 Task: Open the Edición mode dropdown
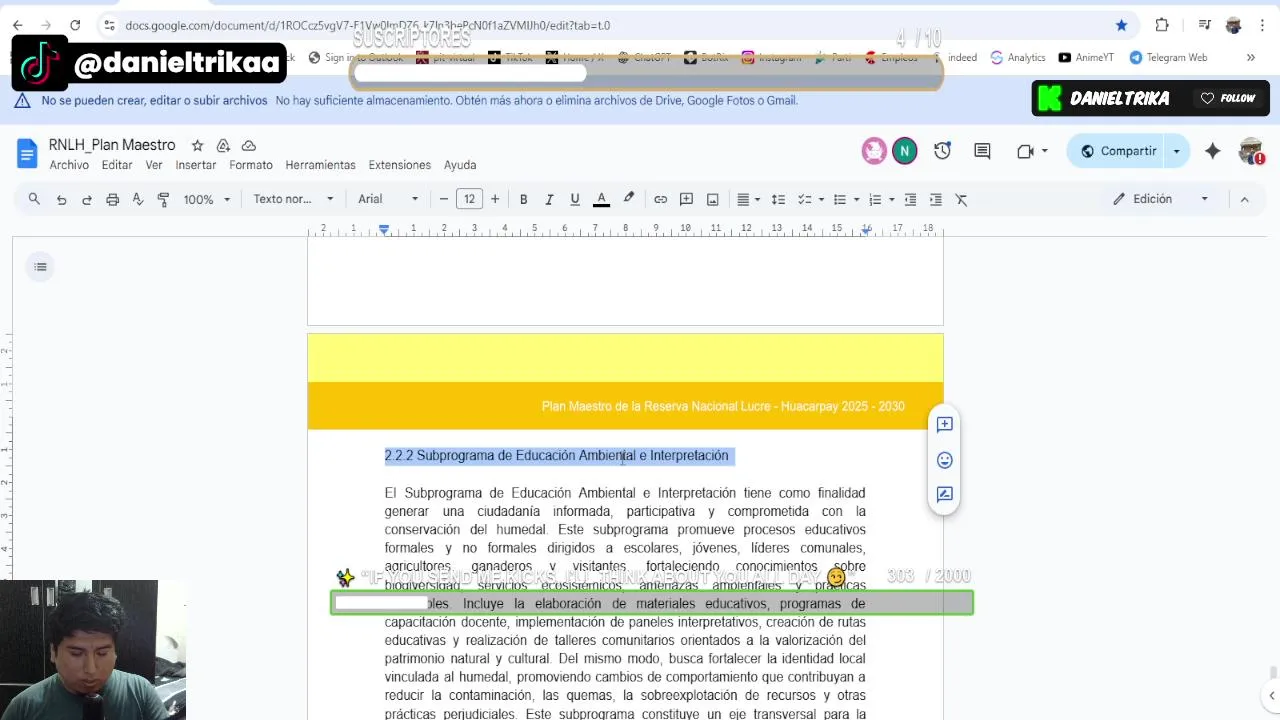(1161, 199)
